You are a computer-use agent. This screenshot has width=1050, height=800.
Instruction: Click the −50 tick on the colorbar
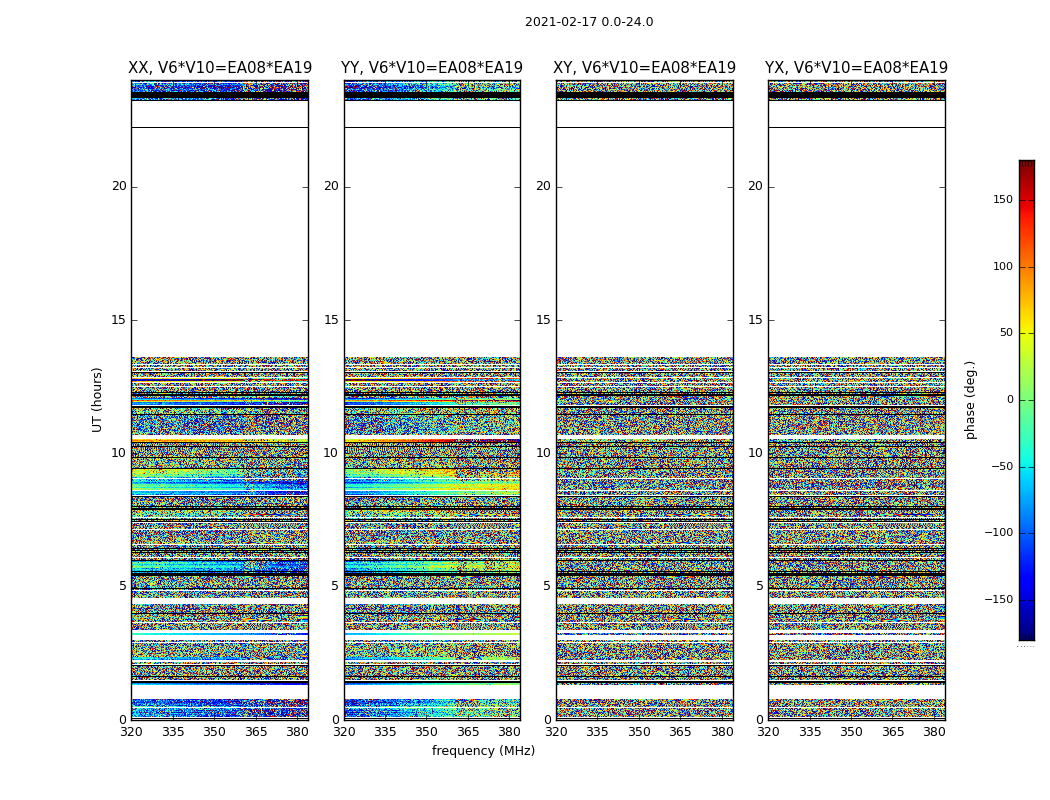coord(1002,467)
